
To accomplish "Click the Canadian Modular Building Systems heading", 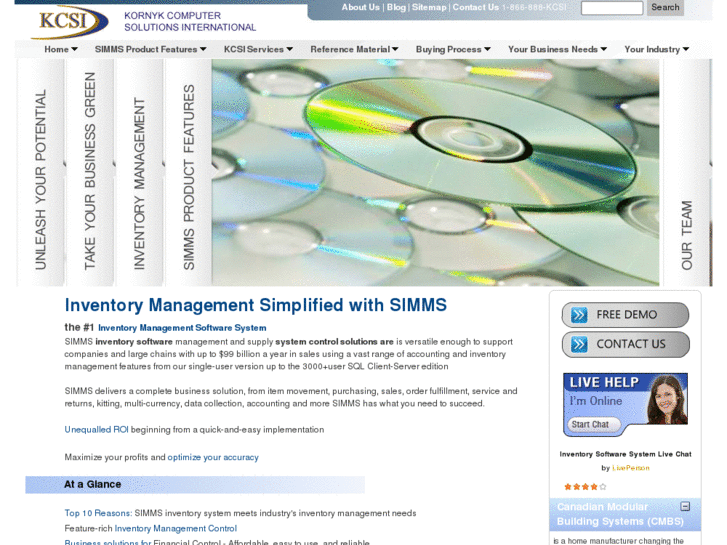I will click(620, 514).
